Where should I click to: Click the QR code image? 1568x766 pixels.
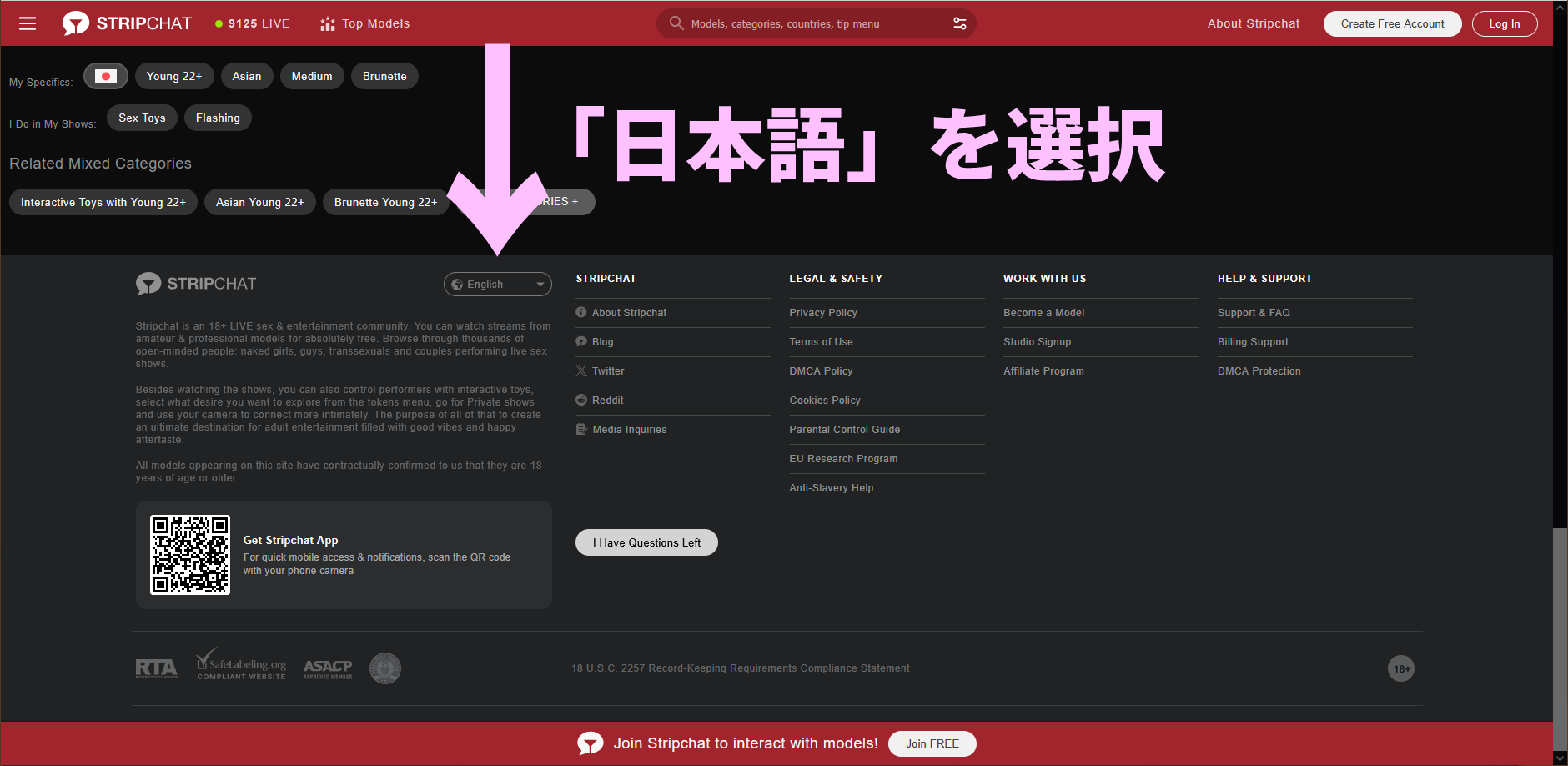coord(190,555)
